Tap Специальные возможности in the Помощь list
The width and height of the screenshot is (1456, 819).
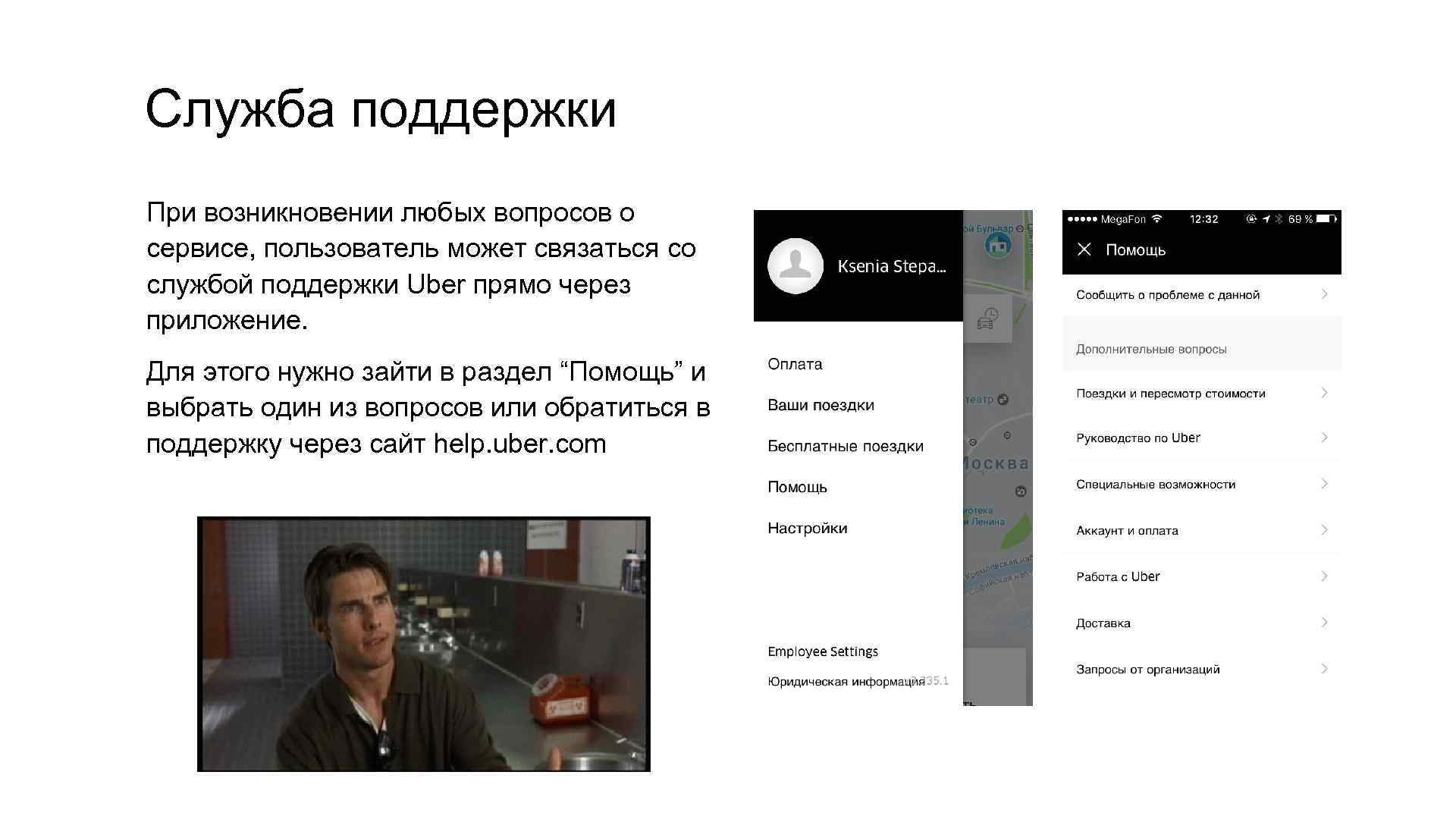(1156, 484)
